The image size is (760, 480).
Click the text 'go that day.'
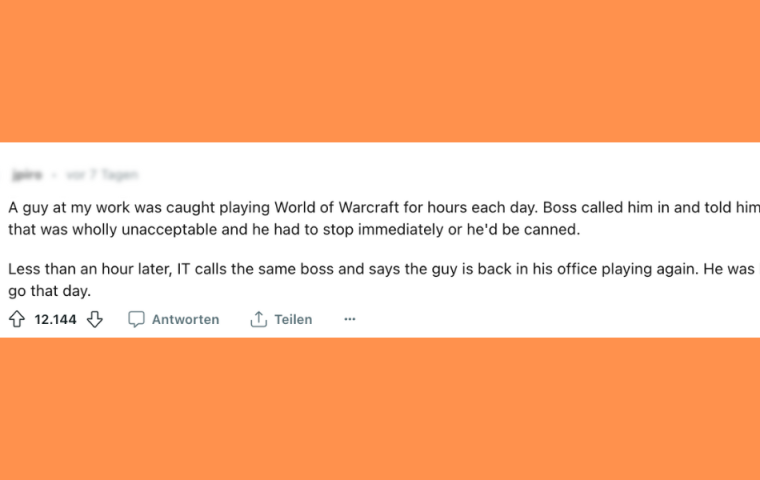49,291
